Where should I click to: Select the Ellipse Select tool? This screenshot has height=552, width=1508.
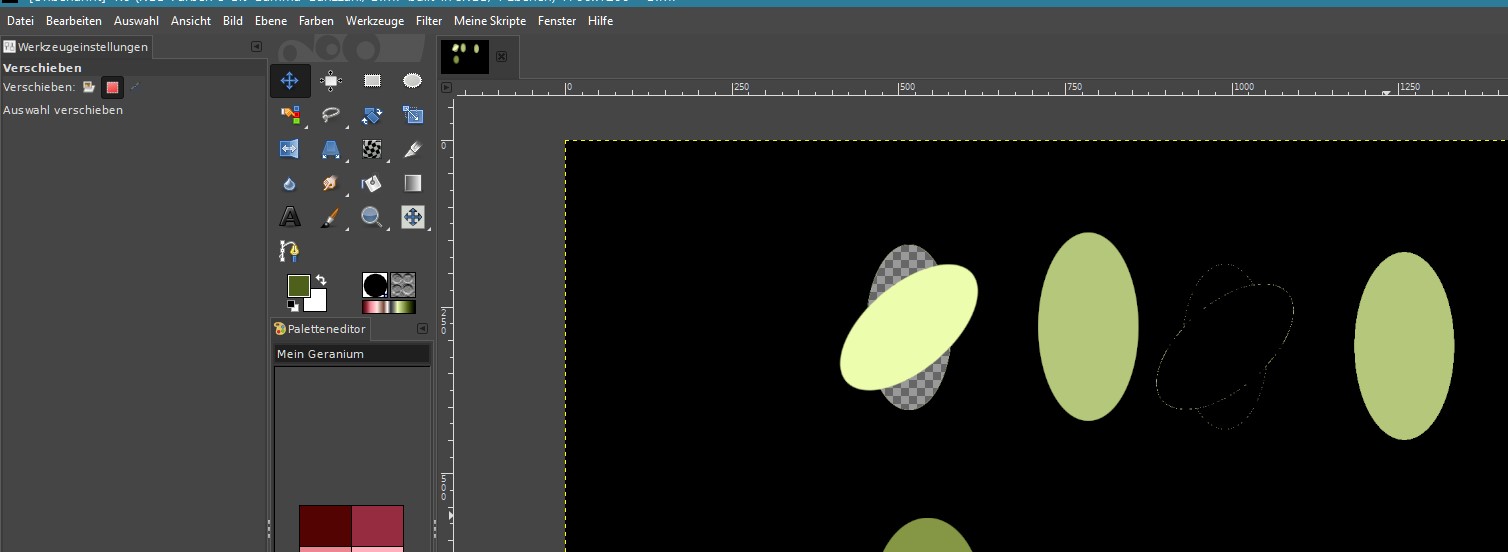click(x=412, y=81)
